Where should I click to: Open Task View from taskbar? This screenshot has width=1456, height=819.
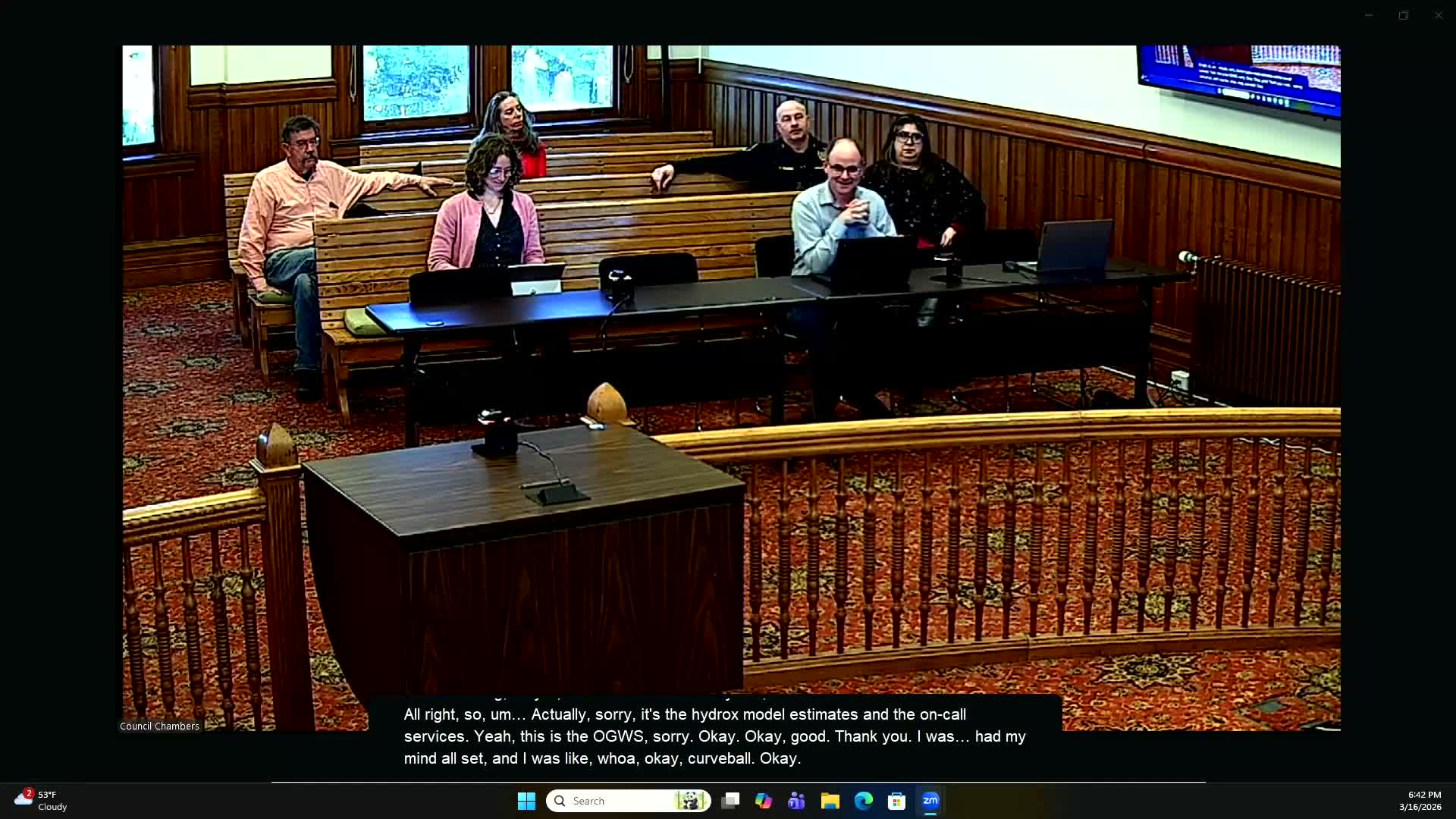tap(730, 801)
